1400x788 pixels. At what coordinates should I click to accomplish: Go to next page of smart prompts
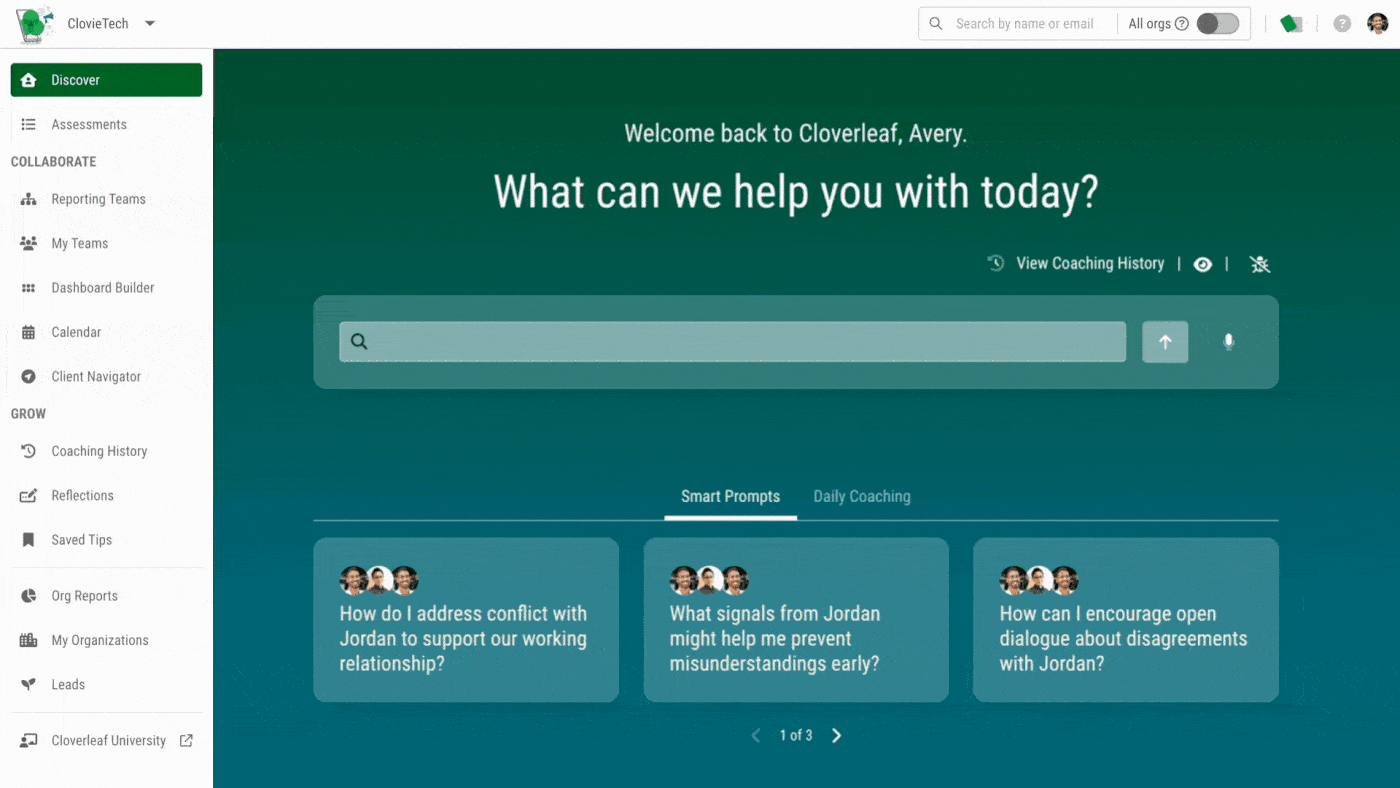837,736
